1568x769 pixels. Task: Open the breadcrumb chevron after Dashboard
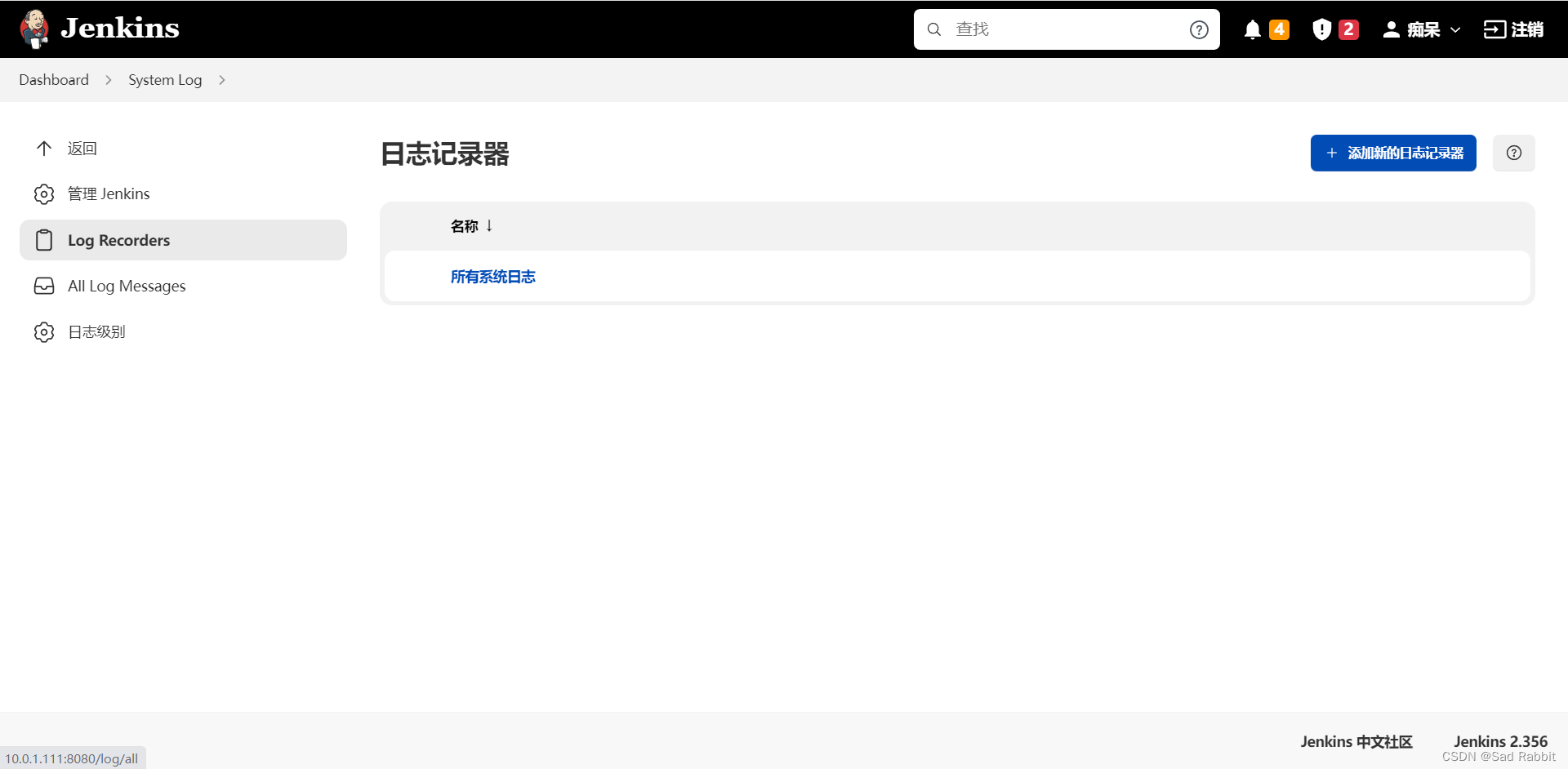coord(108,79)
